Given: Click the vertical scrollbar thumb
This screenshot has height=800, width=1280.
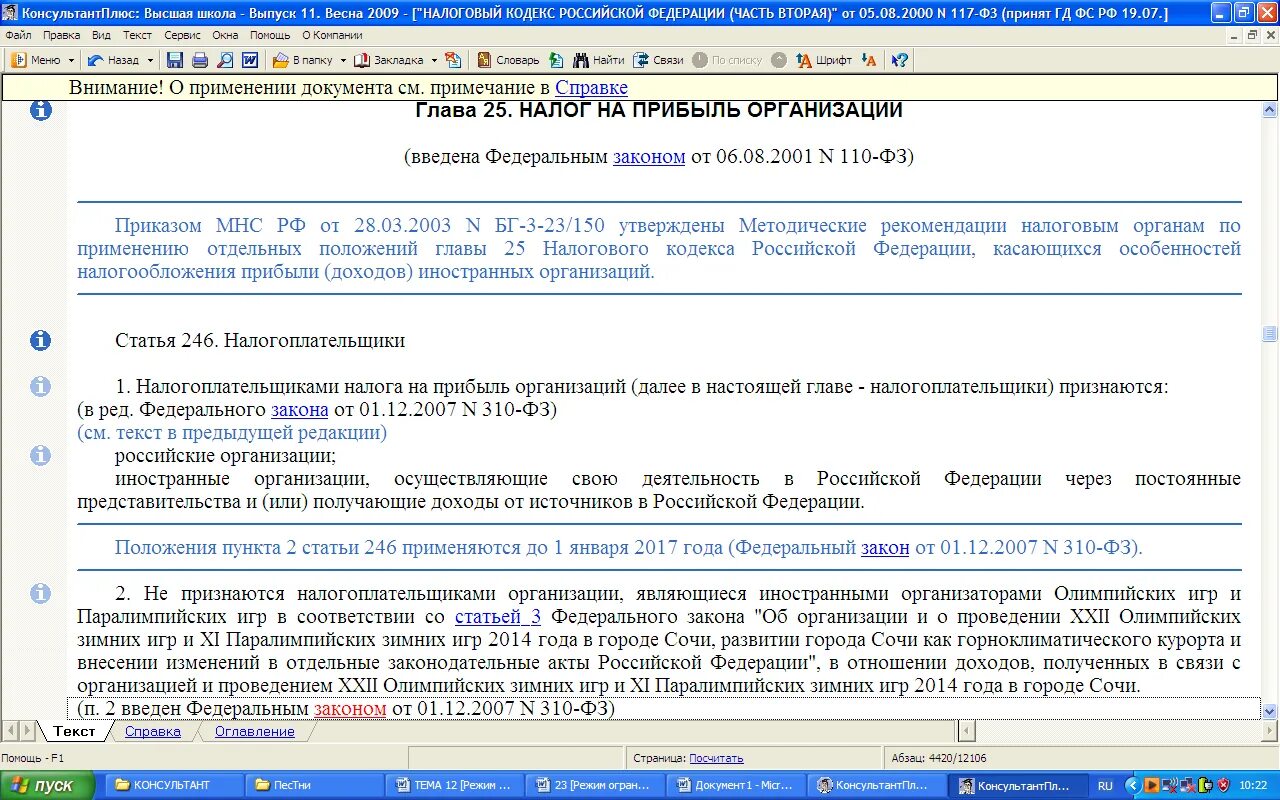Looking at the screenshot, I should 1270,334.
